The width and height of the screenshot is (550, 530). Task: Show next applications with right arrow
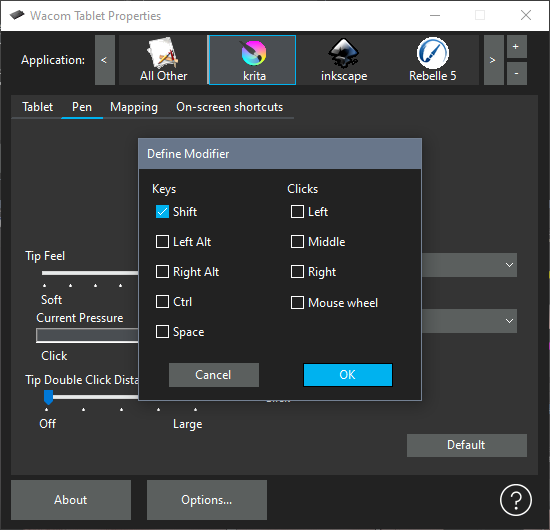click(493, 60)
